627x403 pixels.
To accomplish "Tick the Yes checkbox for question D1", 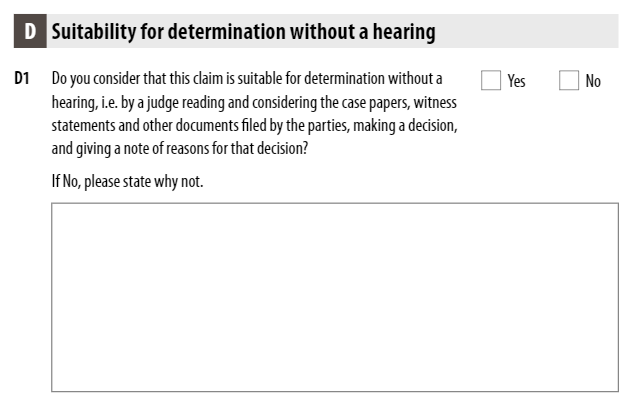I will click(491, 80).
